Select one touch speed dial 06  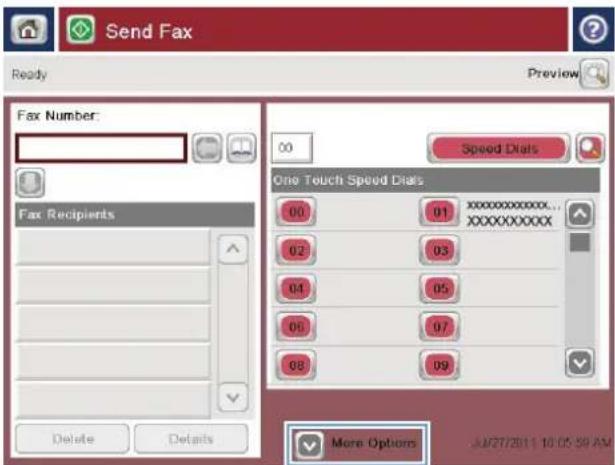point(296,326)
